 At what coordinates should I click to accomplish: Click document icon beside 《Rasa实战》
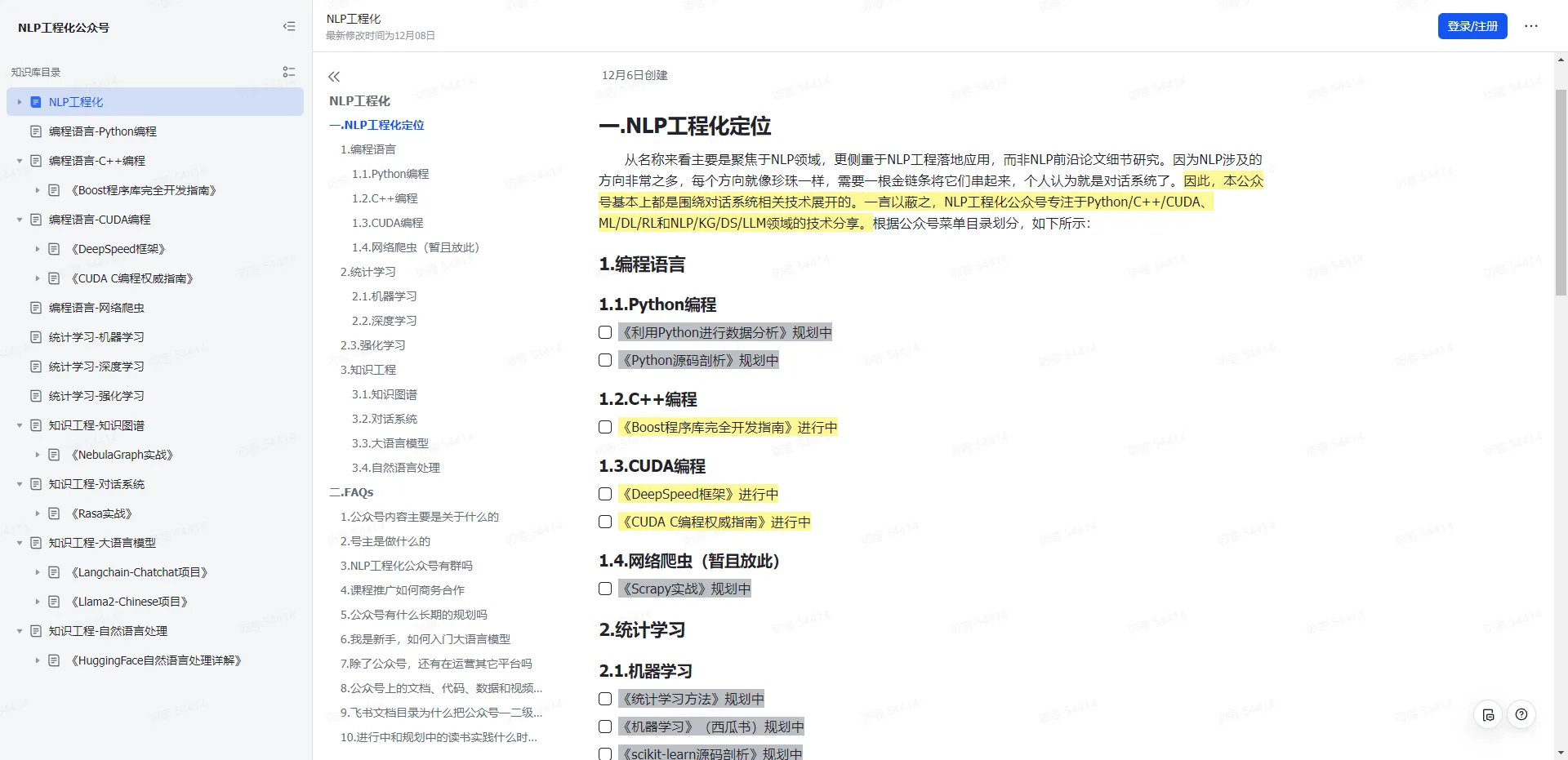click(x=54, y=513)
